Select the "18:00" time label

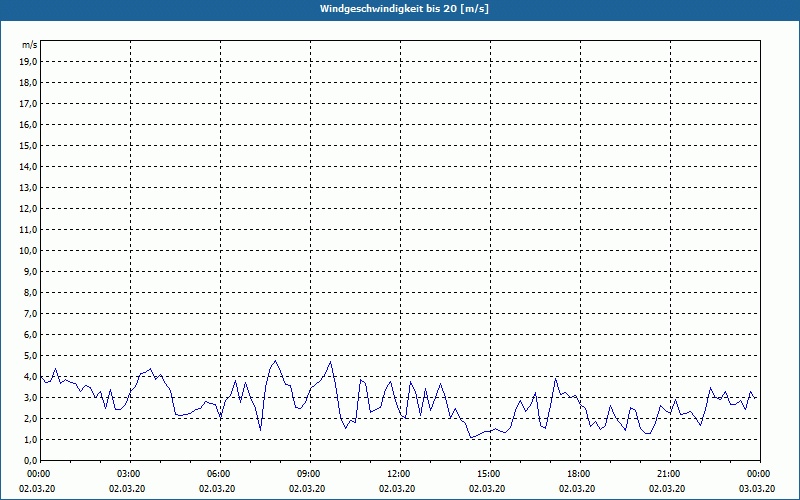(580, 474)
